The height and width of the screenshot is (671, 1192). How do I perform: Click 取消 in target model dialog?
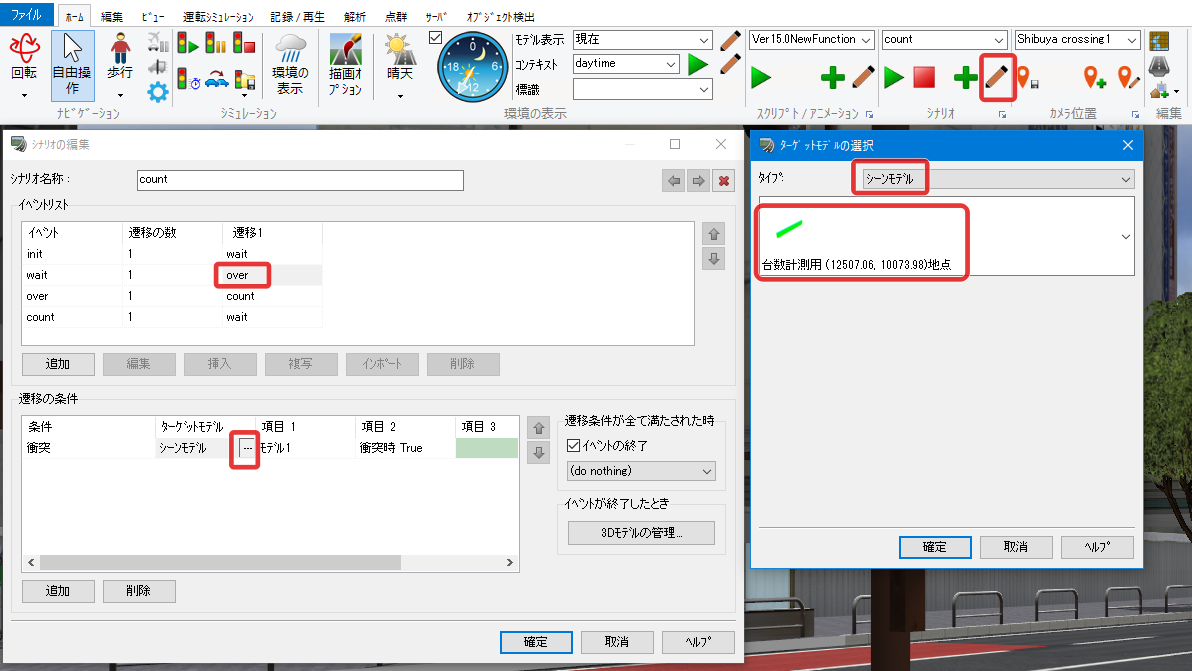pyautogui.click(x=1016, y=547)
